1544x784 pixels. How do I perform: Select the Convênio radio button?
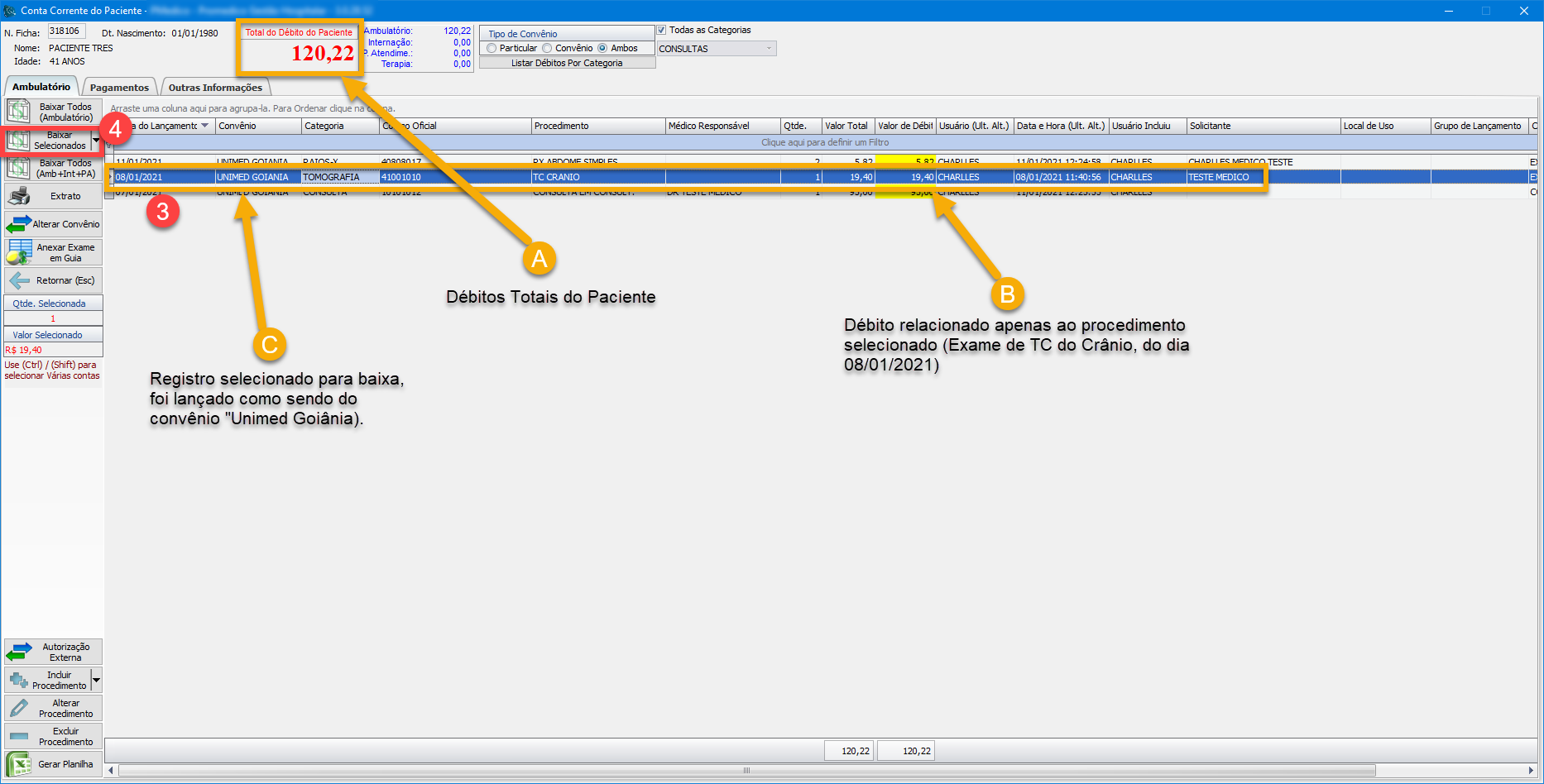pos(547,48)
